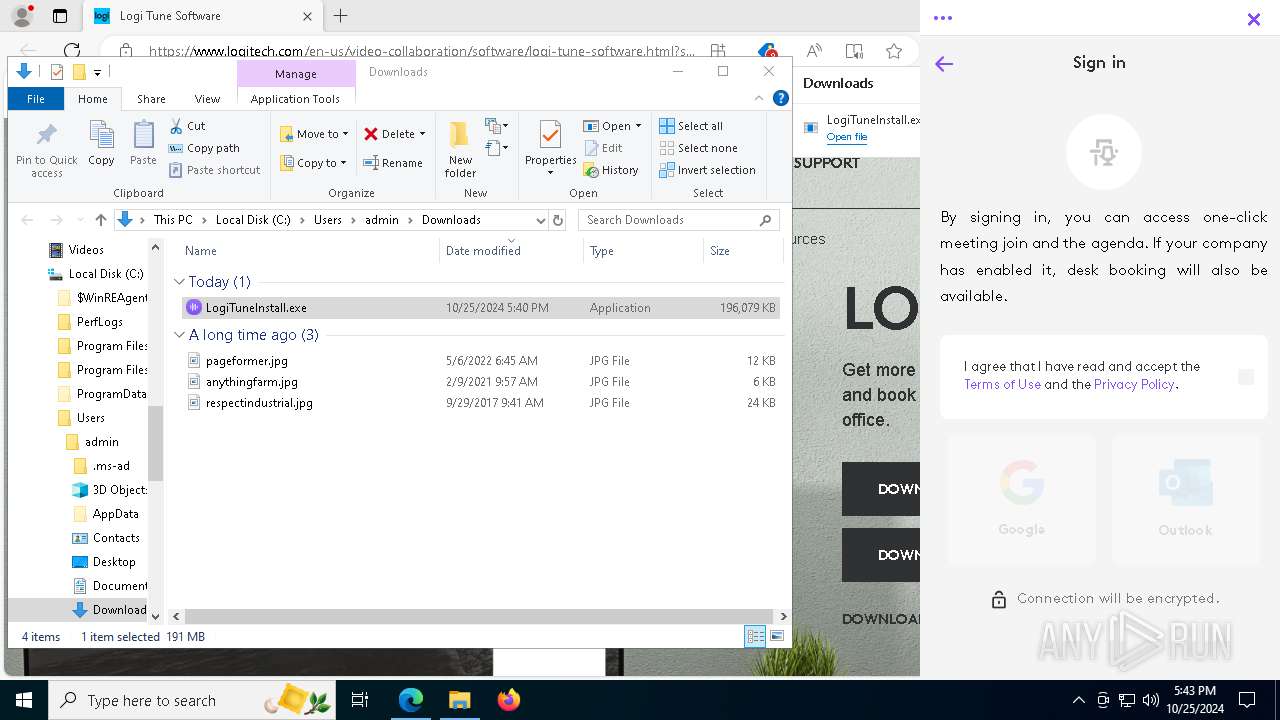Select PerfLogs folder in tree

click(100, 322)
